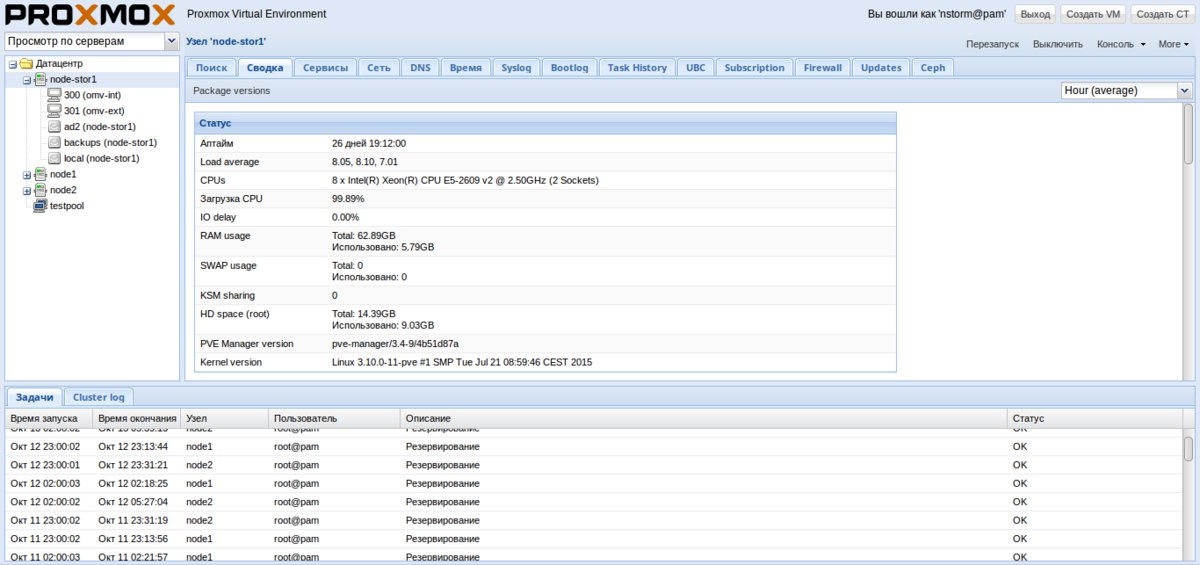The image size is (1200, 565).
Task: Collapse the node-stor1 tree node
Action: click(x=27, y=80)
